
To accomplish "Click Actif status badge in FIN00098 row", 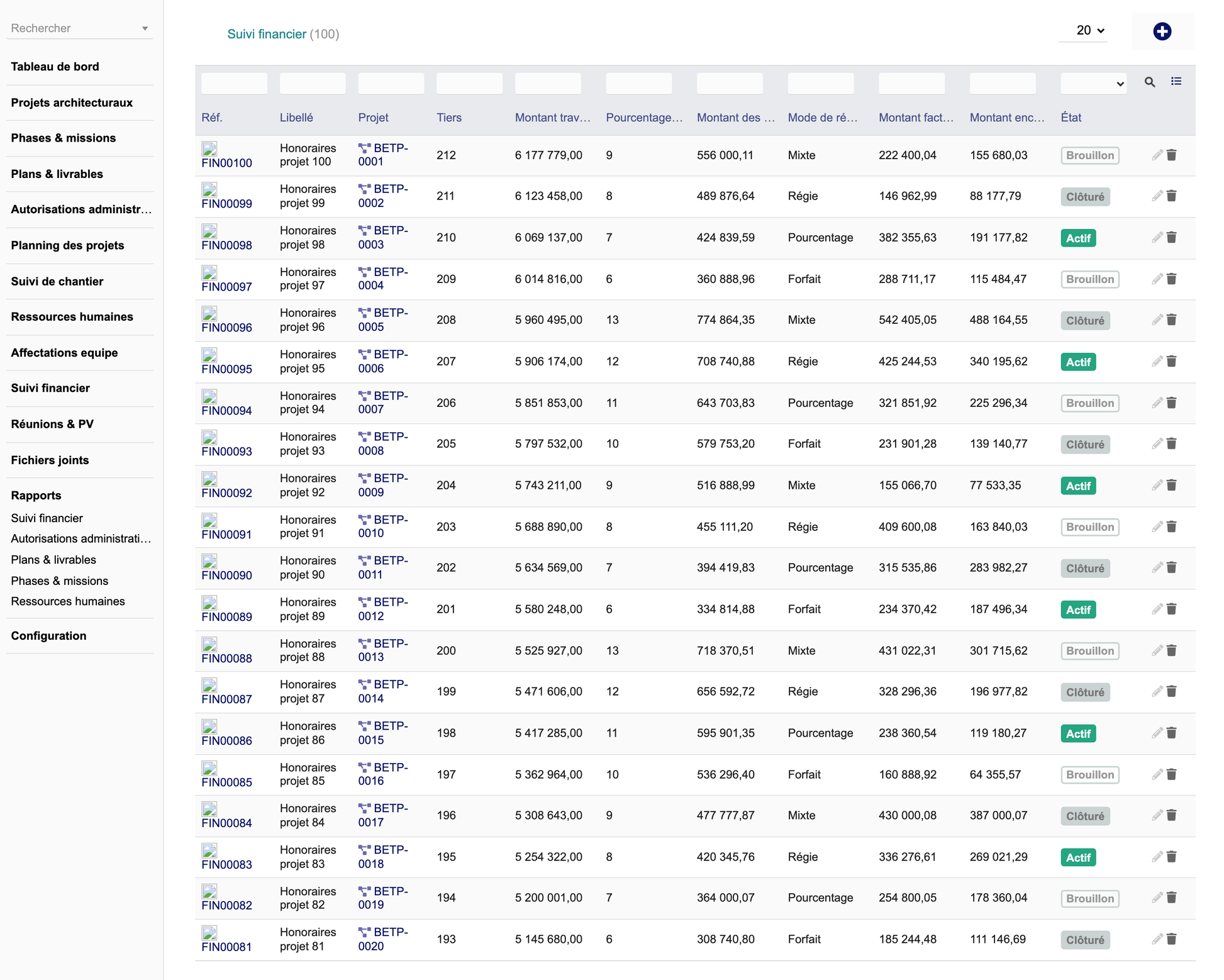I will 1078,238.
